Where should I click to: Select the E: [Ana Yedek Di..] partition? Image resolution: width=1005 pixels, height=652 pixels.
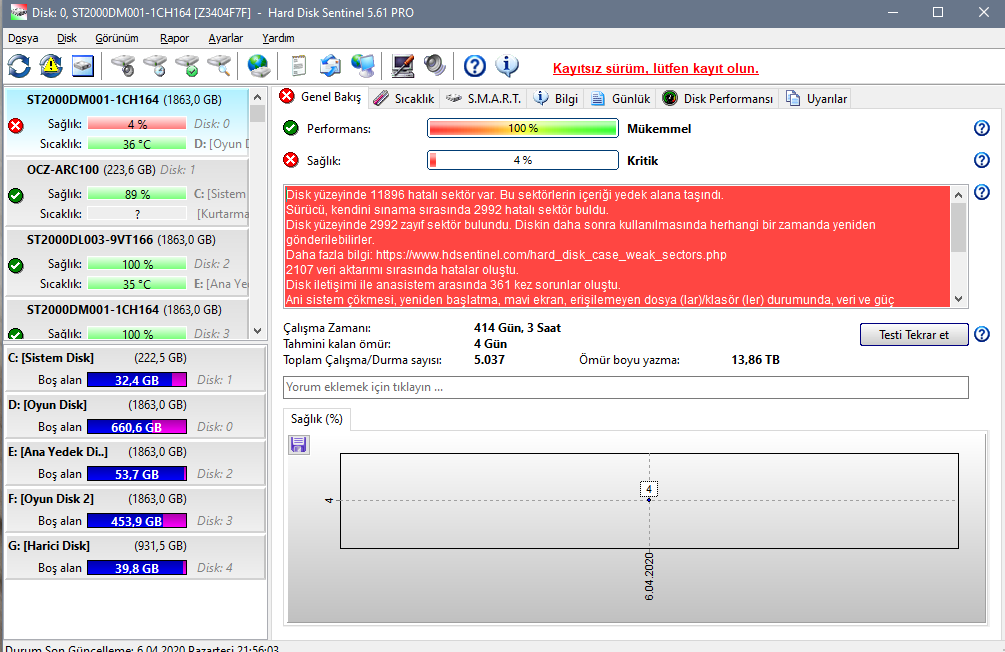pyautogui.click(x=135, y=462)
